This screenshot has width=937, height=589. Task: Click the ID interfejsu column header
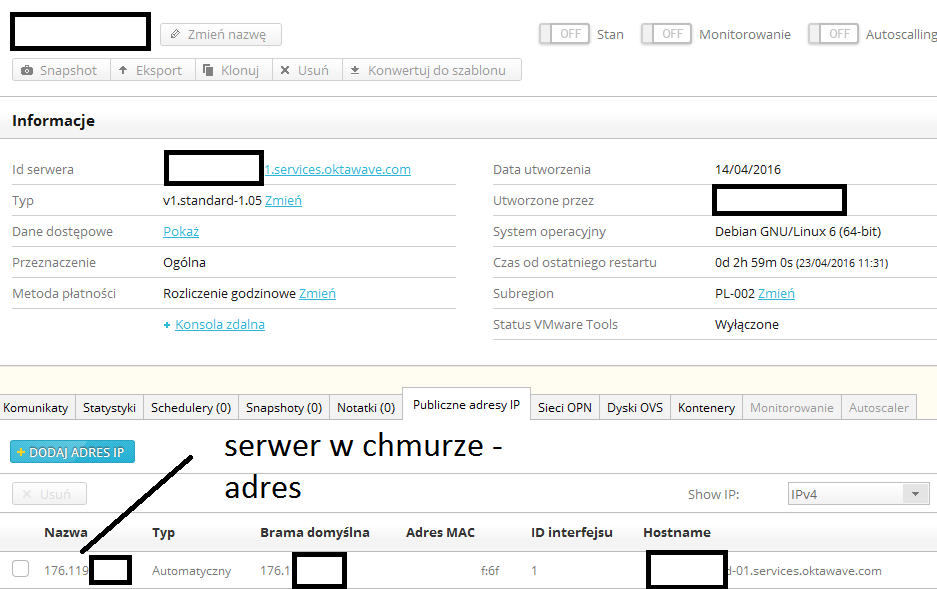coord(572,533)
